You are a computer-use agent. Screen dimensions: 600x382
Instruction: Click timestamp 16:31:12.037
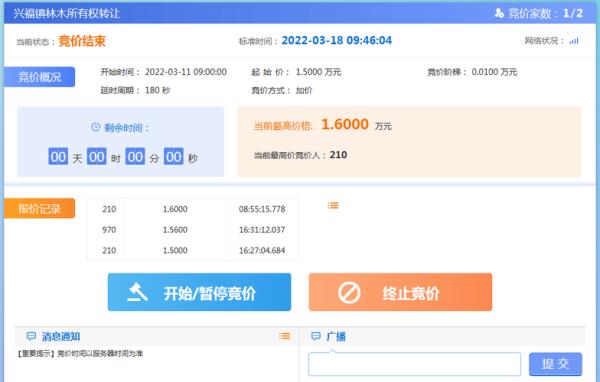(262, 230)
